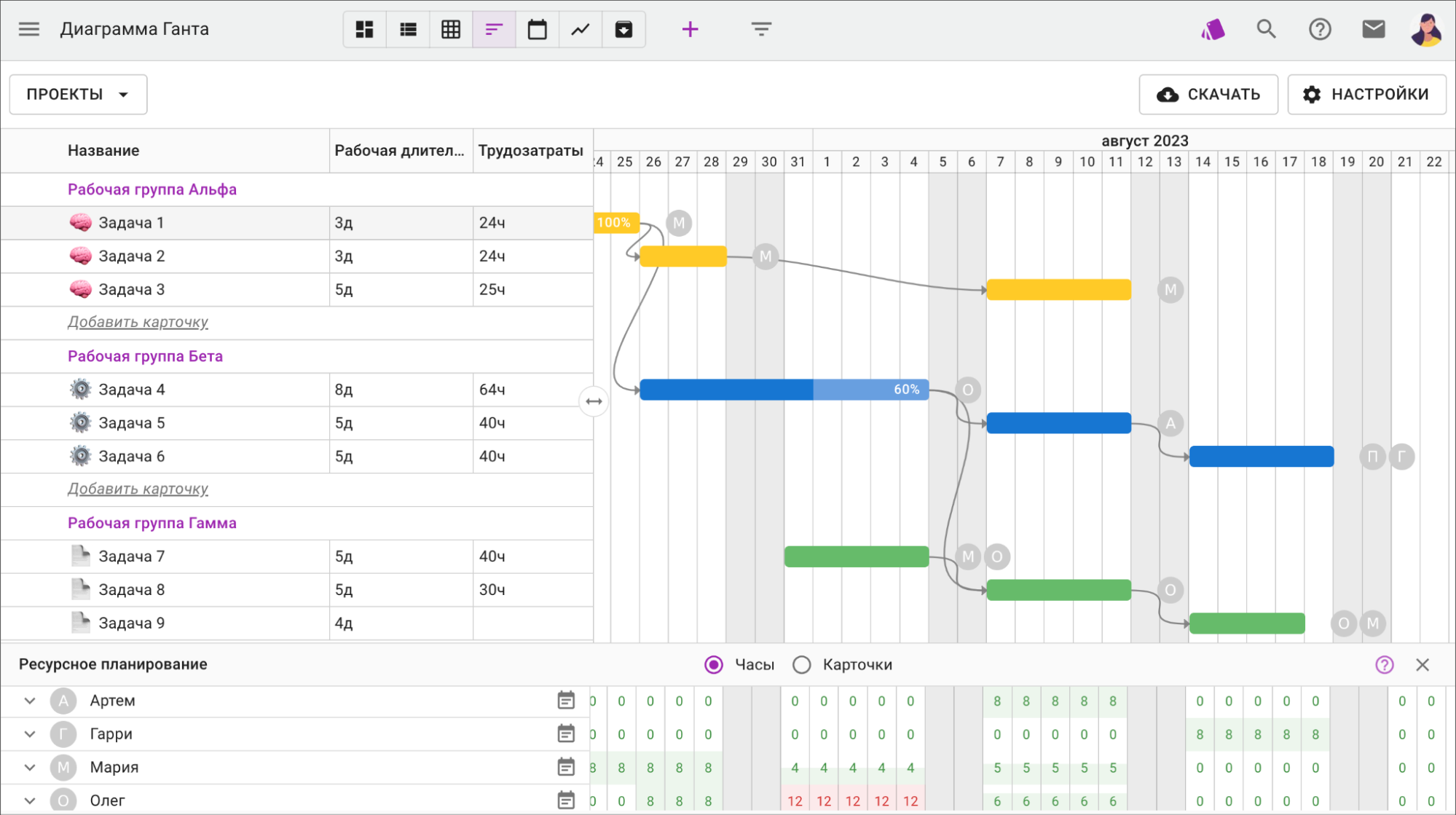Open the ПРОЕКТЫ dropdown
Viewport: 1456px width, 815px height.
click(76, 94)
